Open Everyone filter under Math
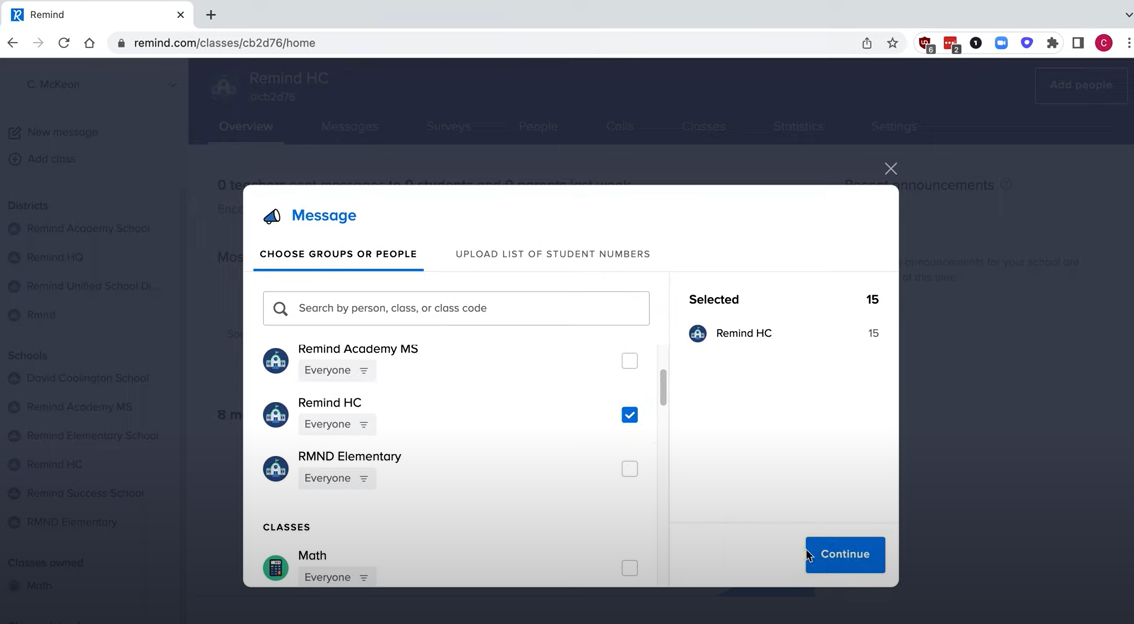Image resolution: width=1134 pixels, height=624 pixels. click(x=336, y=577)
